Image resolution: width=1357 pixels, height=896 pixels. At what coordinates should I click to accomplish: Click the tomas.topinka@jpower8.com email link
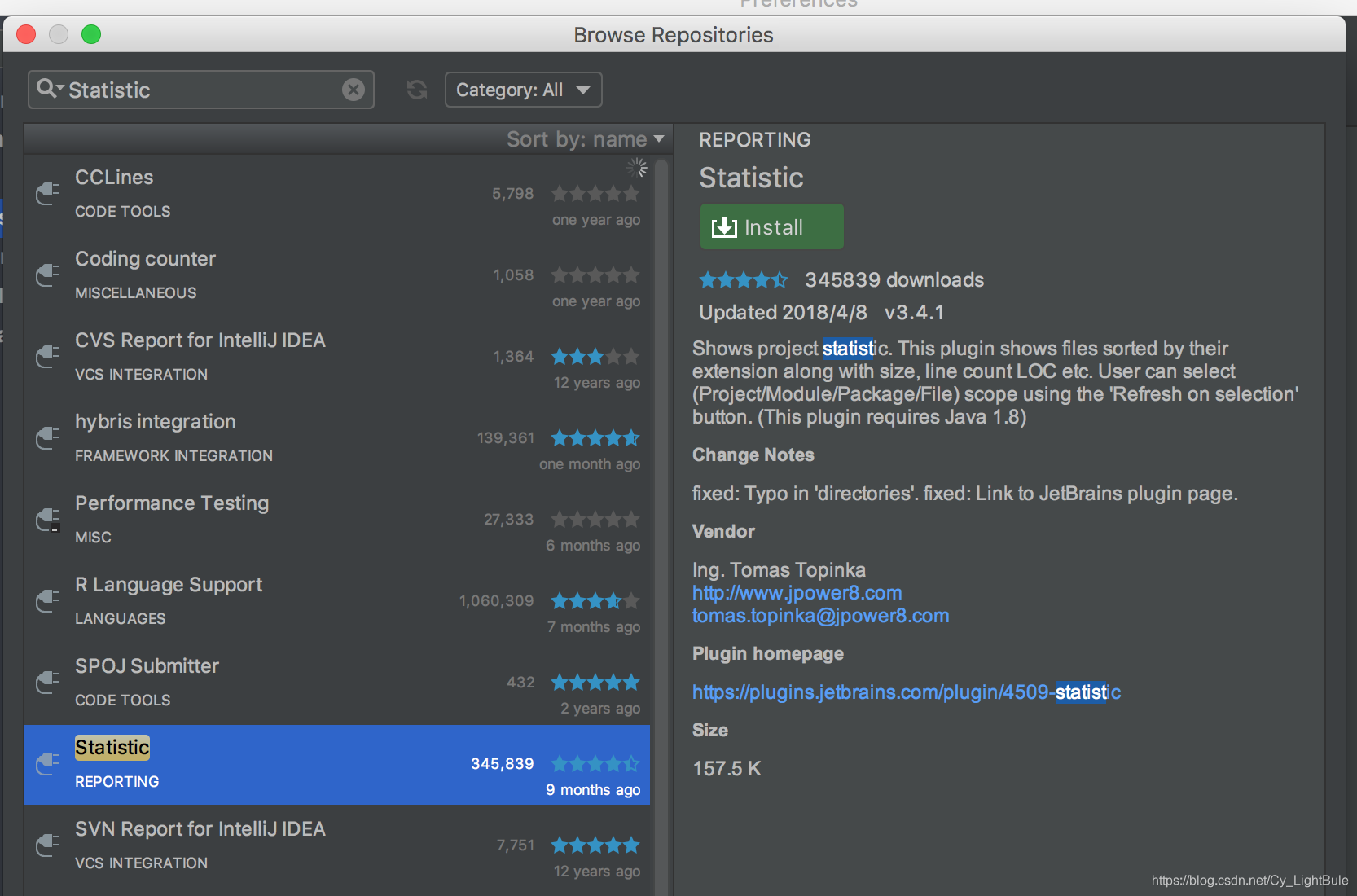[820, 615]
